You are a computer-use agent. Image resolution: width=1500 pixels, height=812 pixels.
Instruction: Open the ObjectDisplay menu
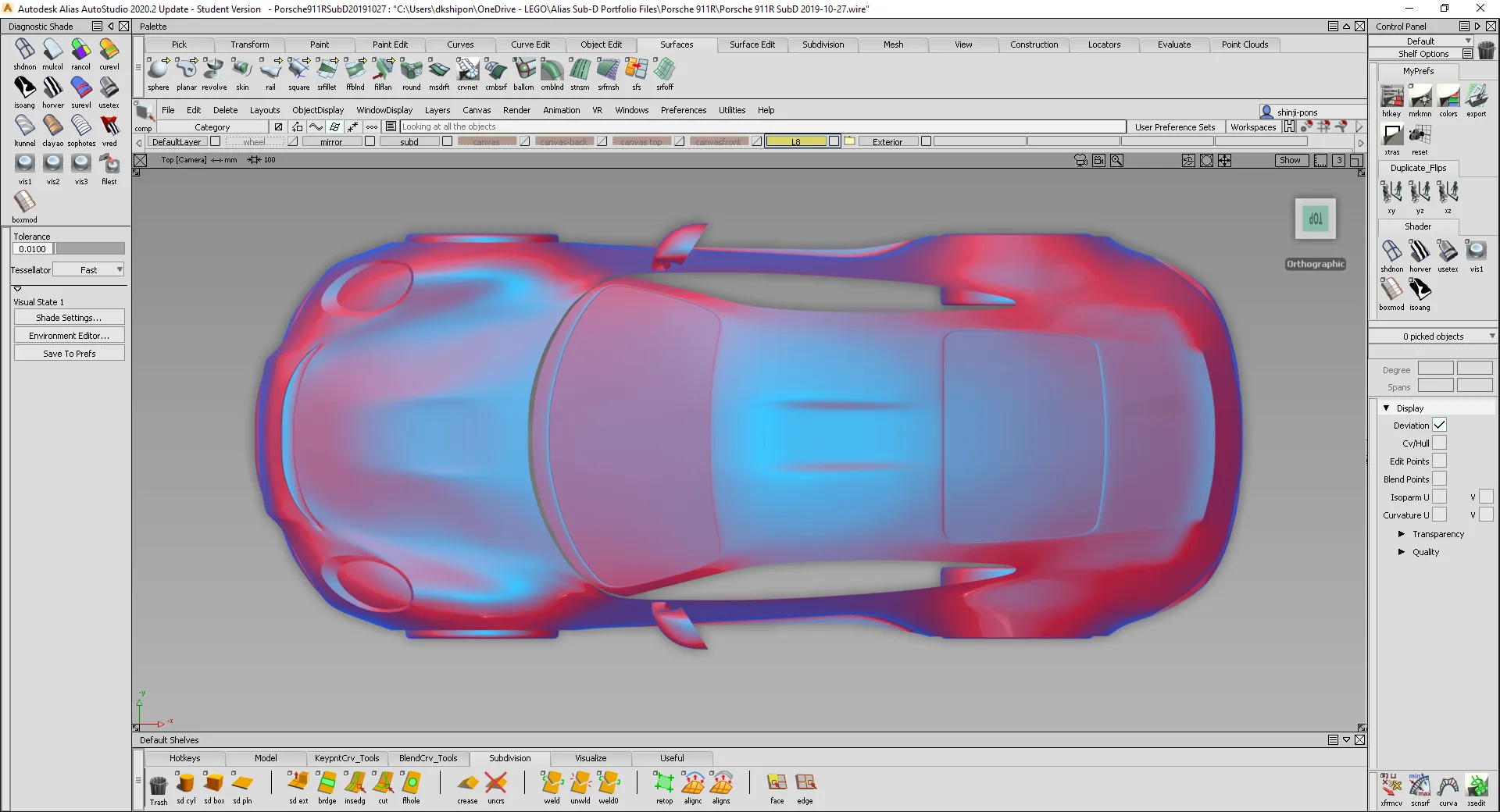[x=318, y=110]
